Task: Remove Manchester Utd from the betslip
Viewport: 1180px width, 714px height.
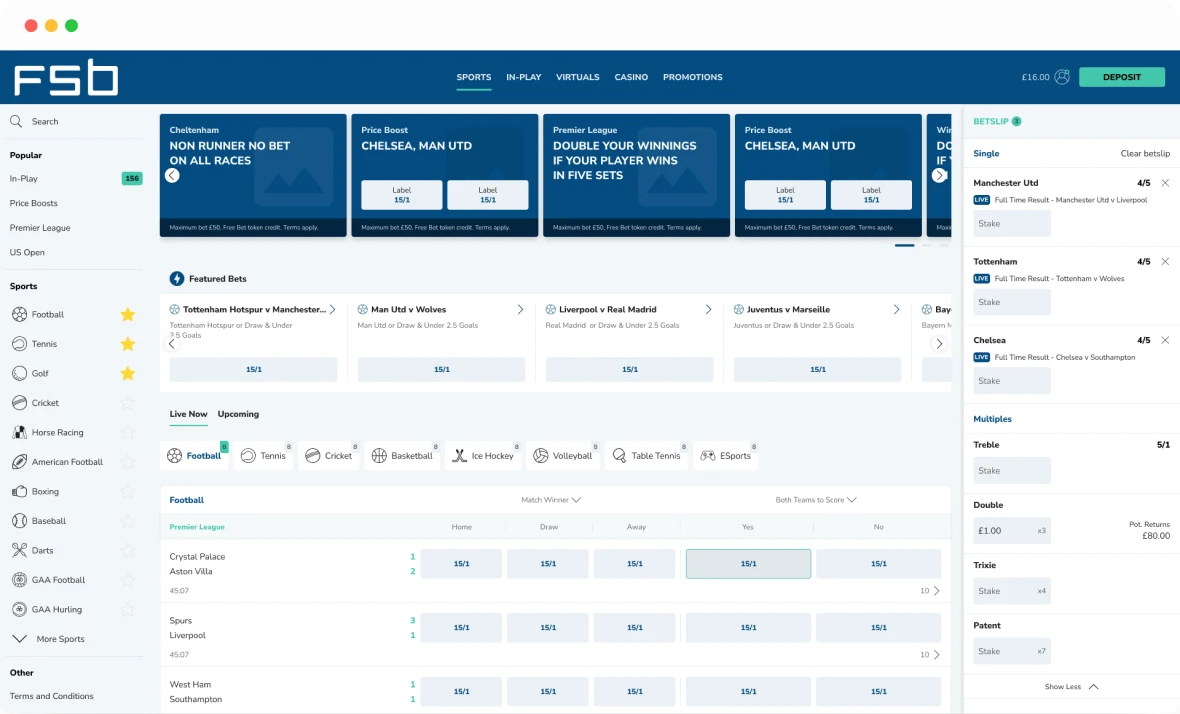Action: pos(1165,183)
